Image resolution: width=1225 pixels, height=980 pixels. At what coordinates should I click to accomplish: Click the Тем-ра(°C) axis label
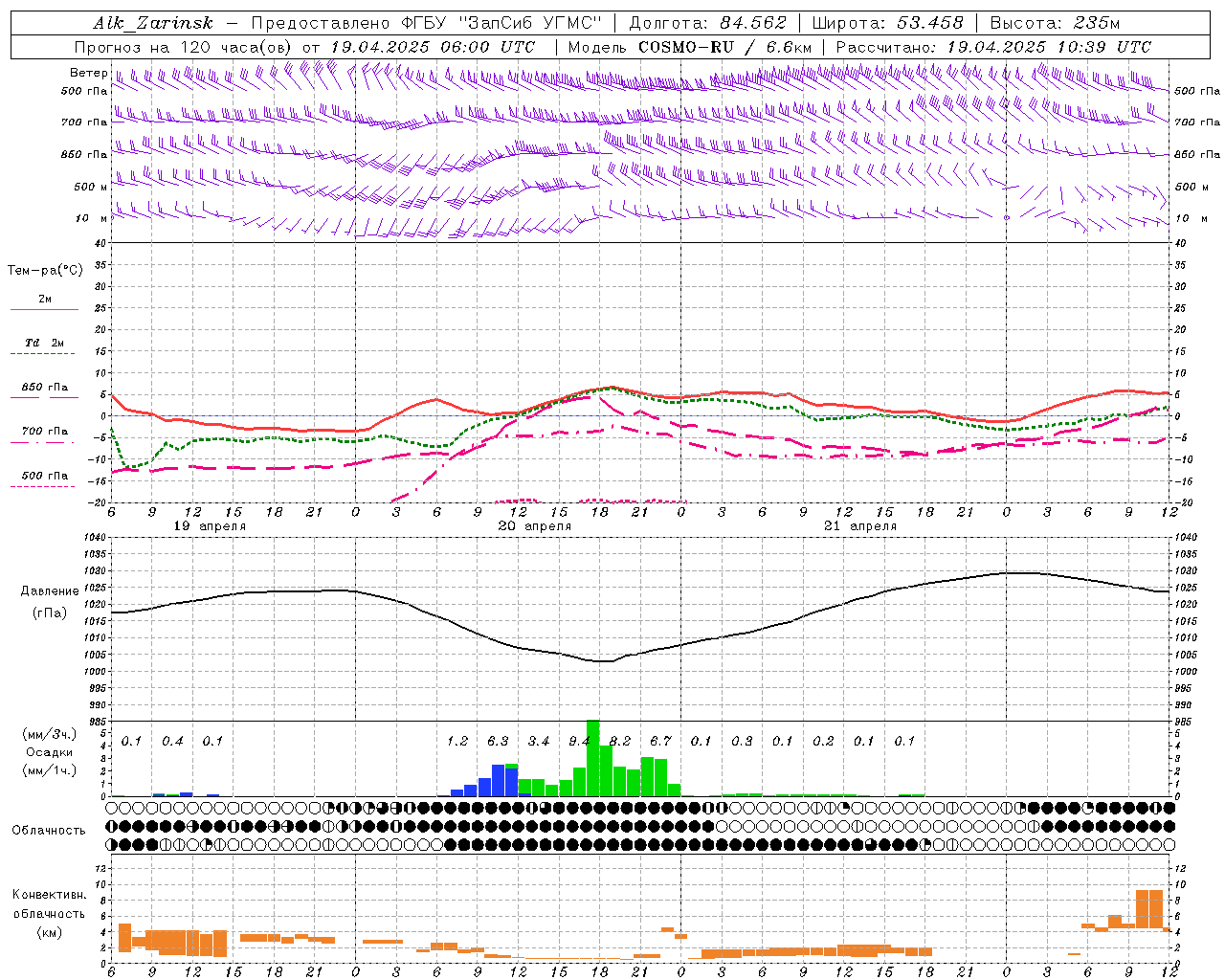point(45,271)
